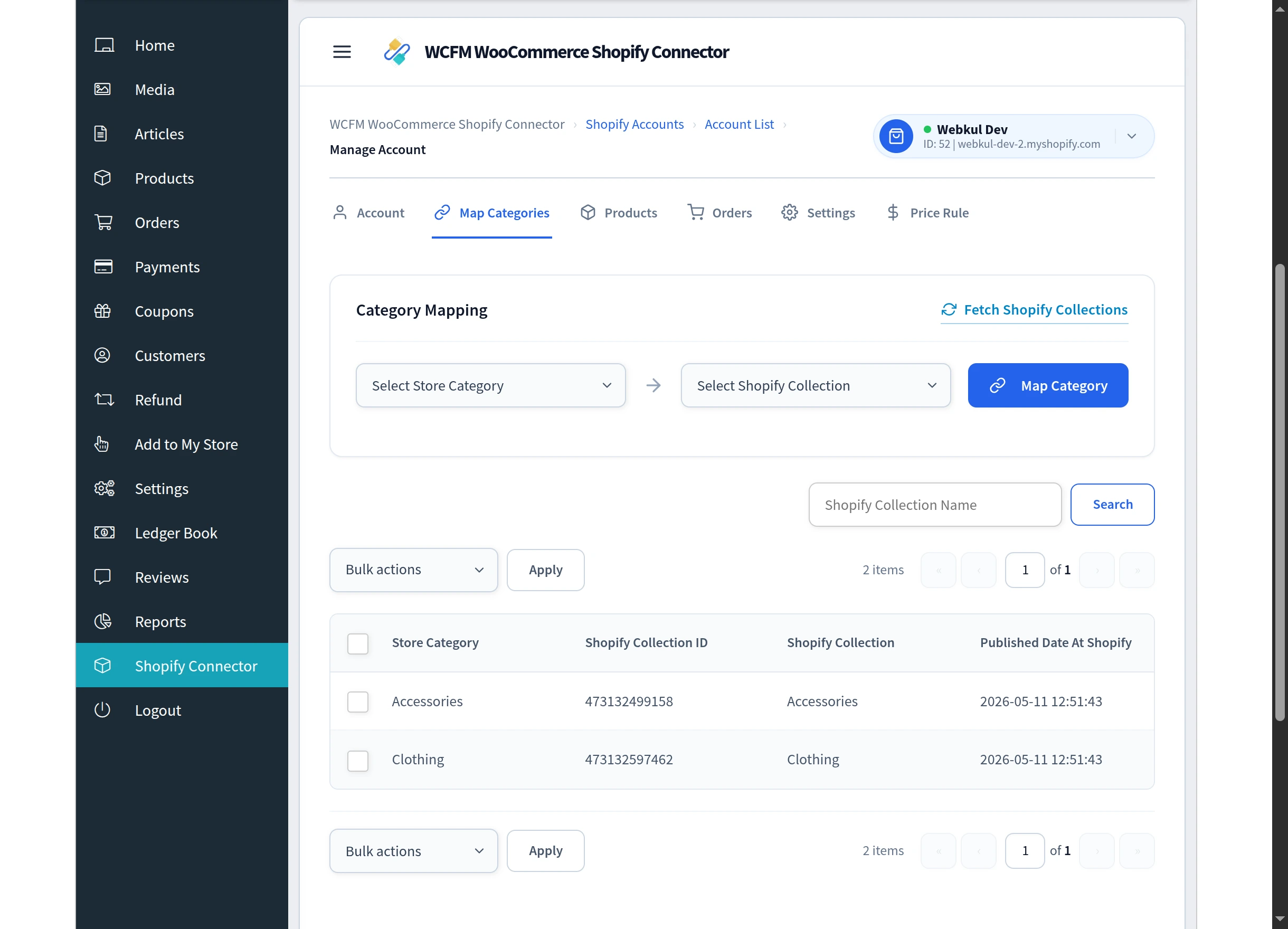This screenshot has width=1288, height=929.
Task: Click the Shopify Collection ID column header
Action: point(646,643)
